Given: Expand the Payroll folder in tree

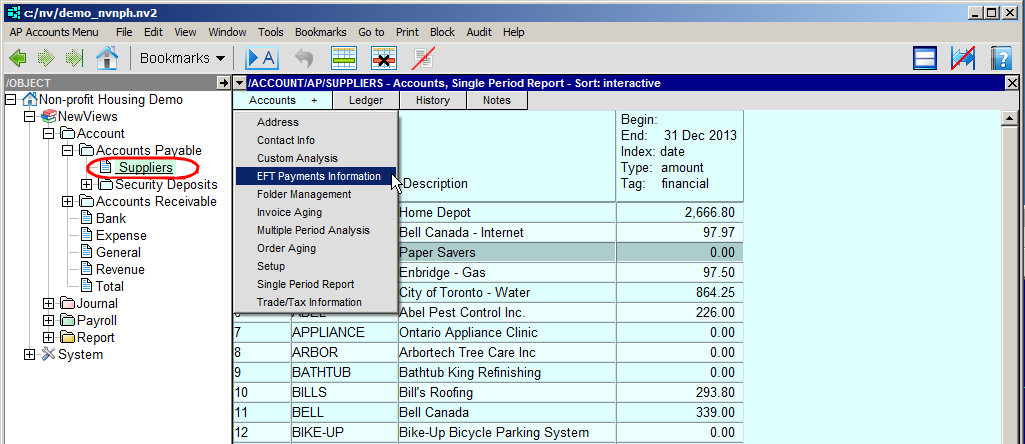Looking at the screenshot, I should 49,321.
